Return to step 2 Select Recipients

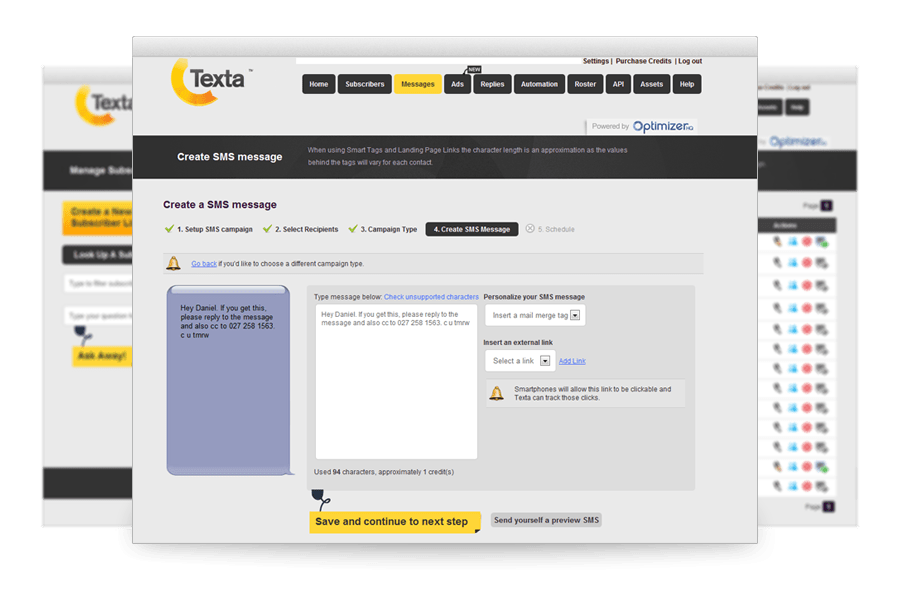(x=301, y=229)
